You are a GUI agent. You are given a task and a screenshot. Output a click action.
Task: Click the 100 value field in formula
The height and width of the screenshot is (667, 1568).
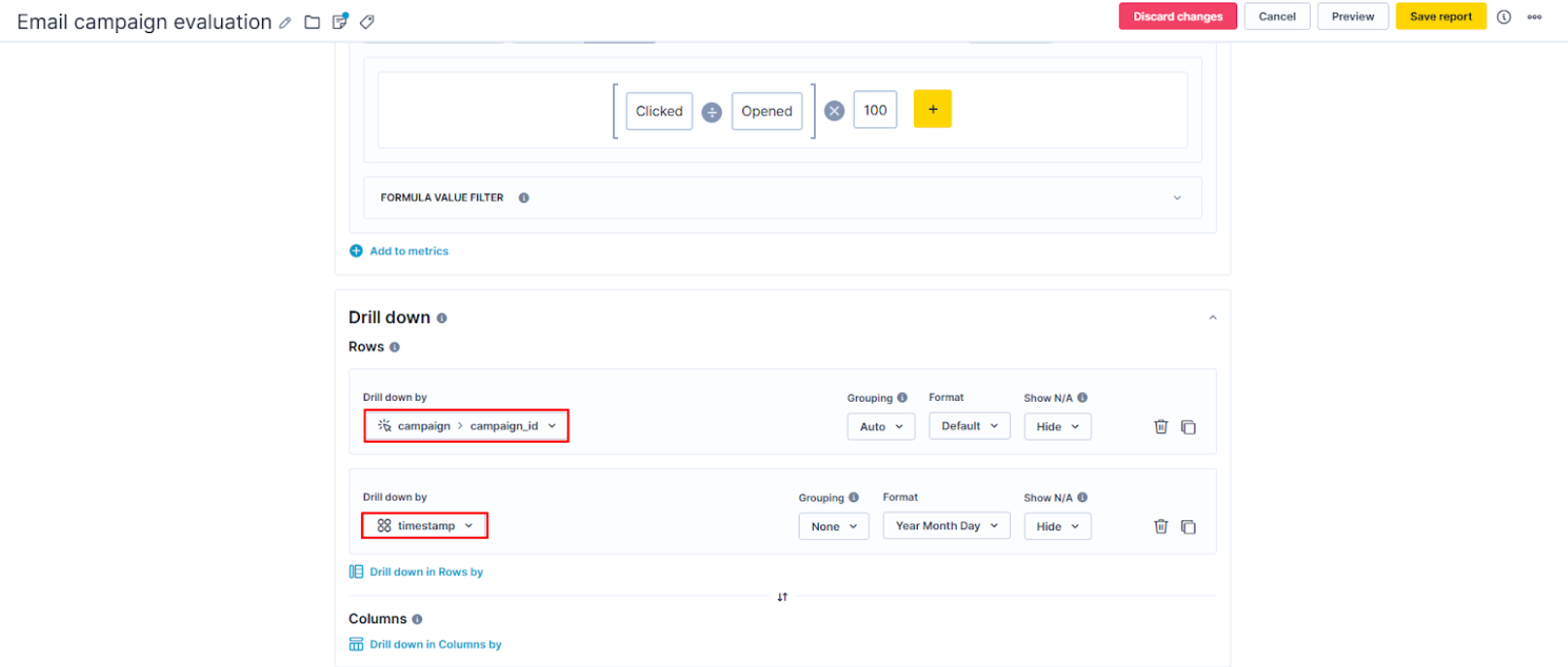(x=875, y=111)
